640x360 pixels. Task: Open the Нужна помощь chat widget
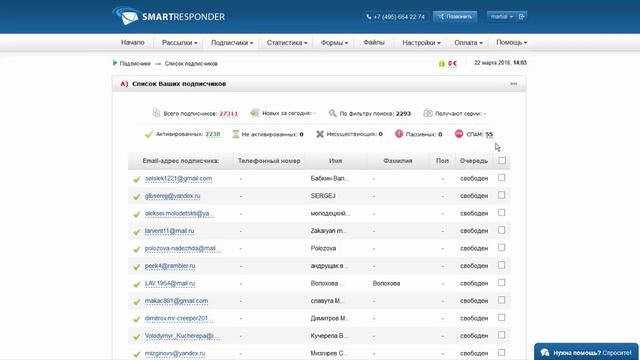(587, 352)
